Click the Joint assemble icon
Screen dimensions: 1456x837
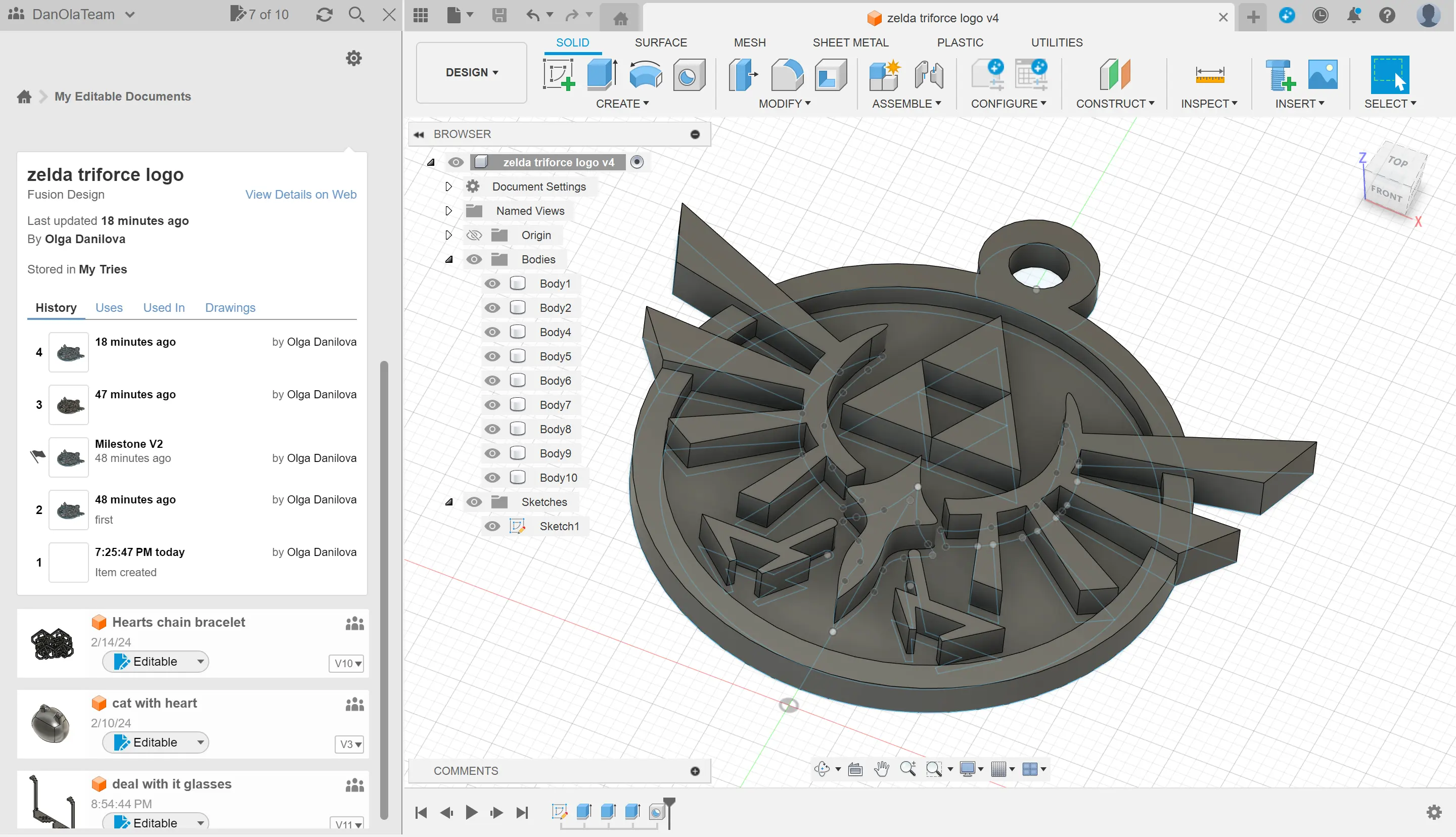pyautogui.click(x=929, y=75)
